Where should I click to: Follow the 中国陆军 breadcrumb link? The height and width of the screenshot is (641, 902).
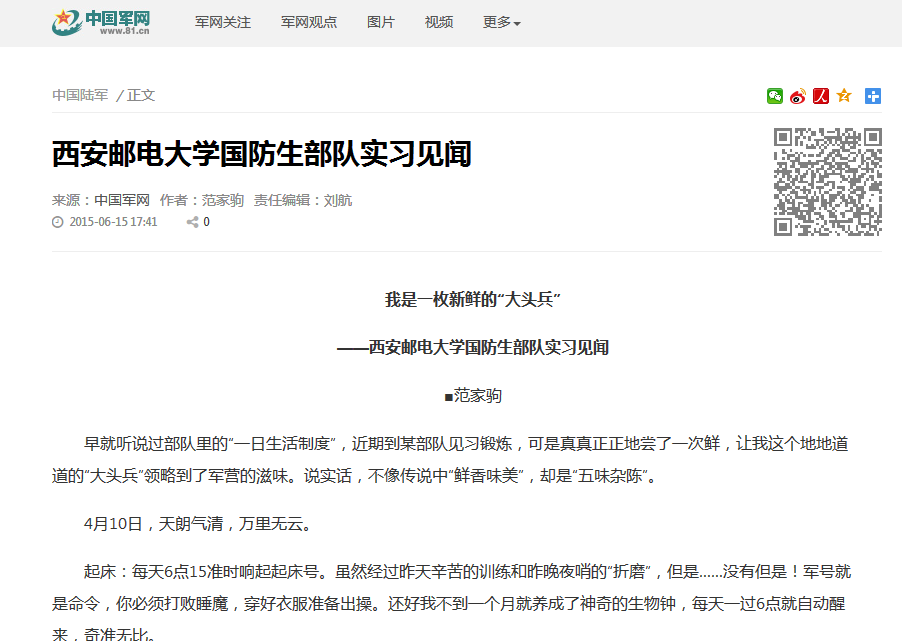click(80, 95)
